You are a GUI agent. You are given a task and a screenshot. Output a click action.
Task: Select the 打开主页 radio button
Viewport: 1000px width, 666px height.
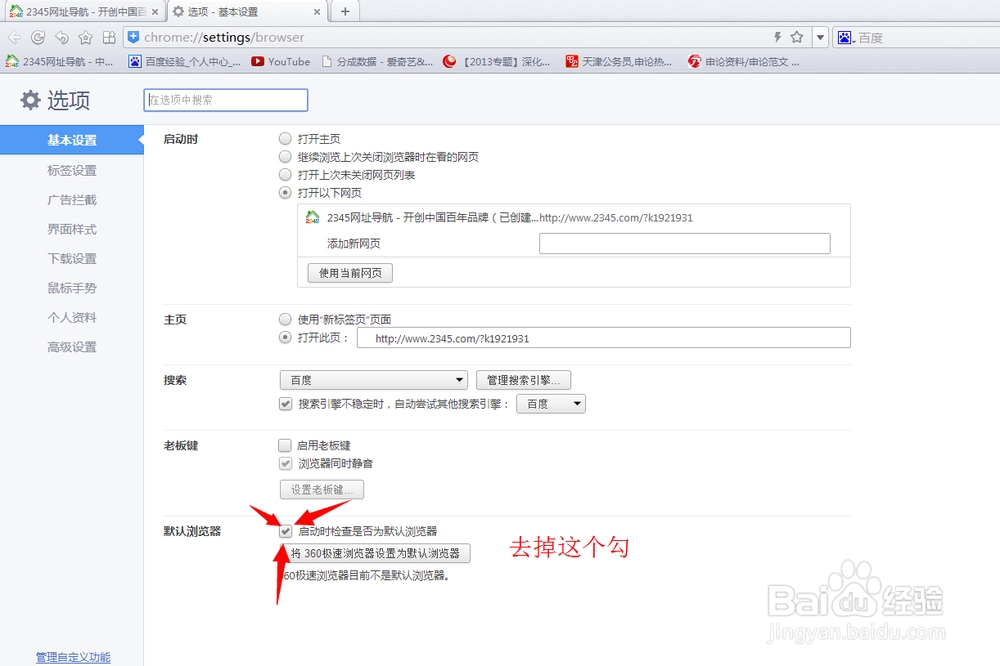coord(285,138)
